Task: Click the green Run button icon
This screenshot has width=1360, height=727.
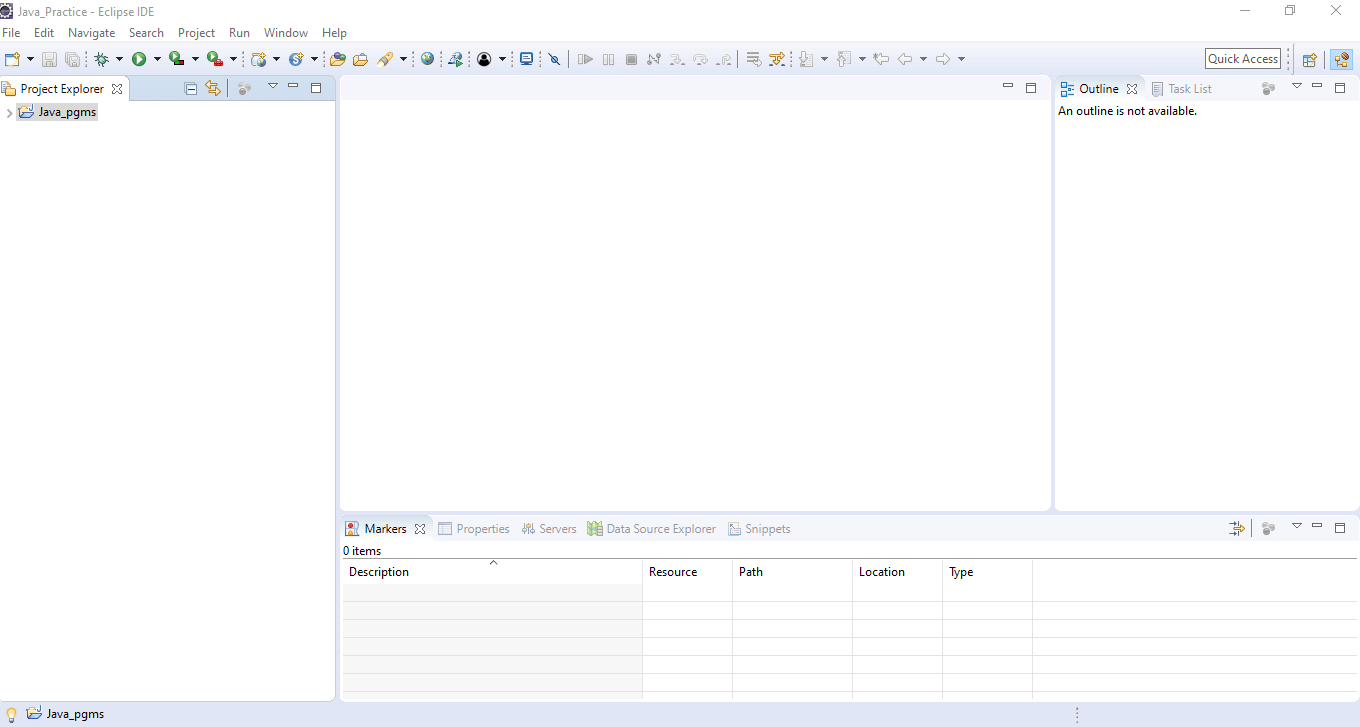Action: (x=139, y=59)
